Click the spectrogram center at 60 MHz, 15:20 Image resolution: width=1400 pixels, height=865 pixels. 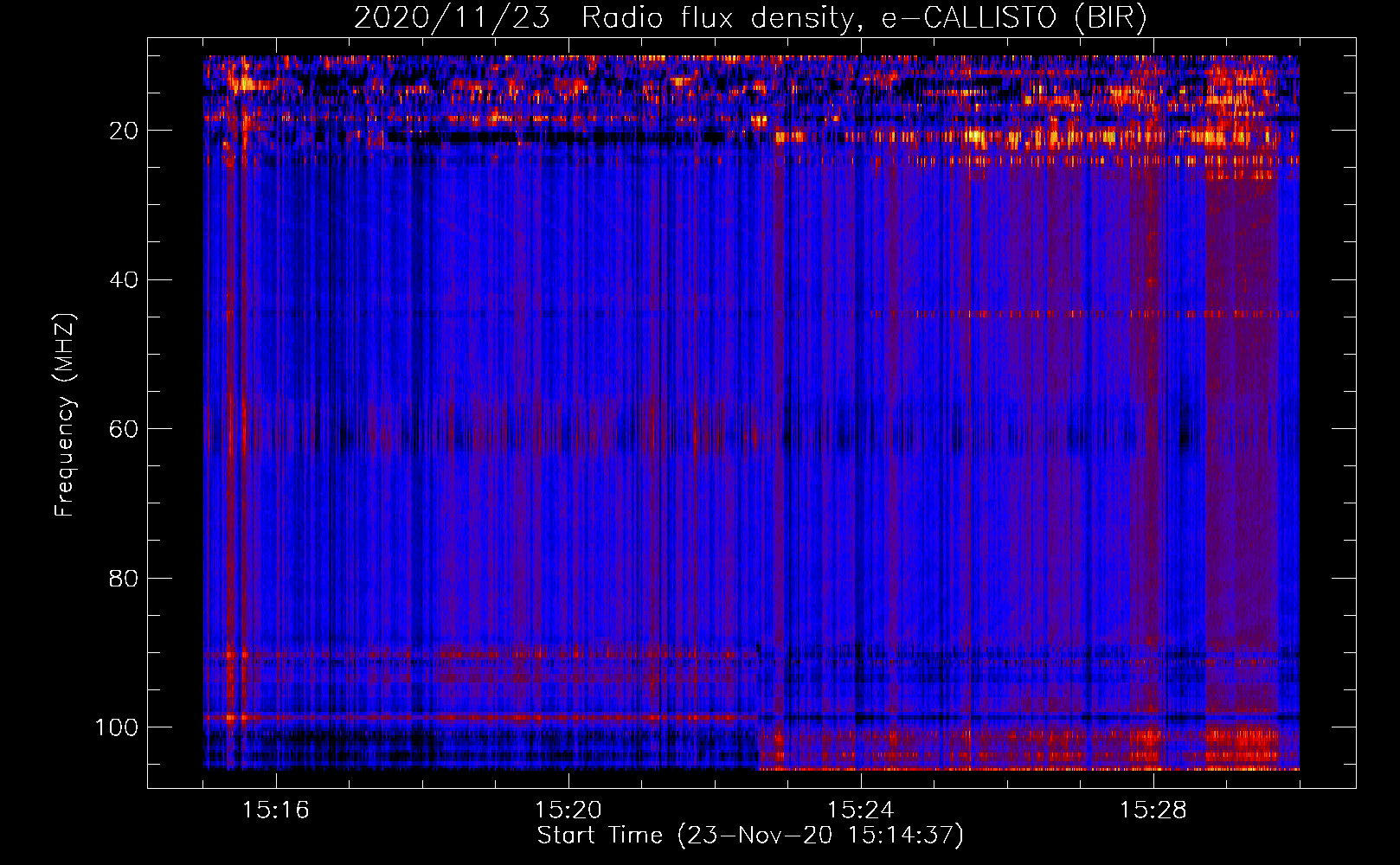(568, 429)
